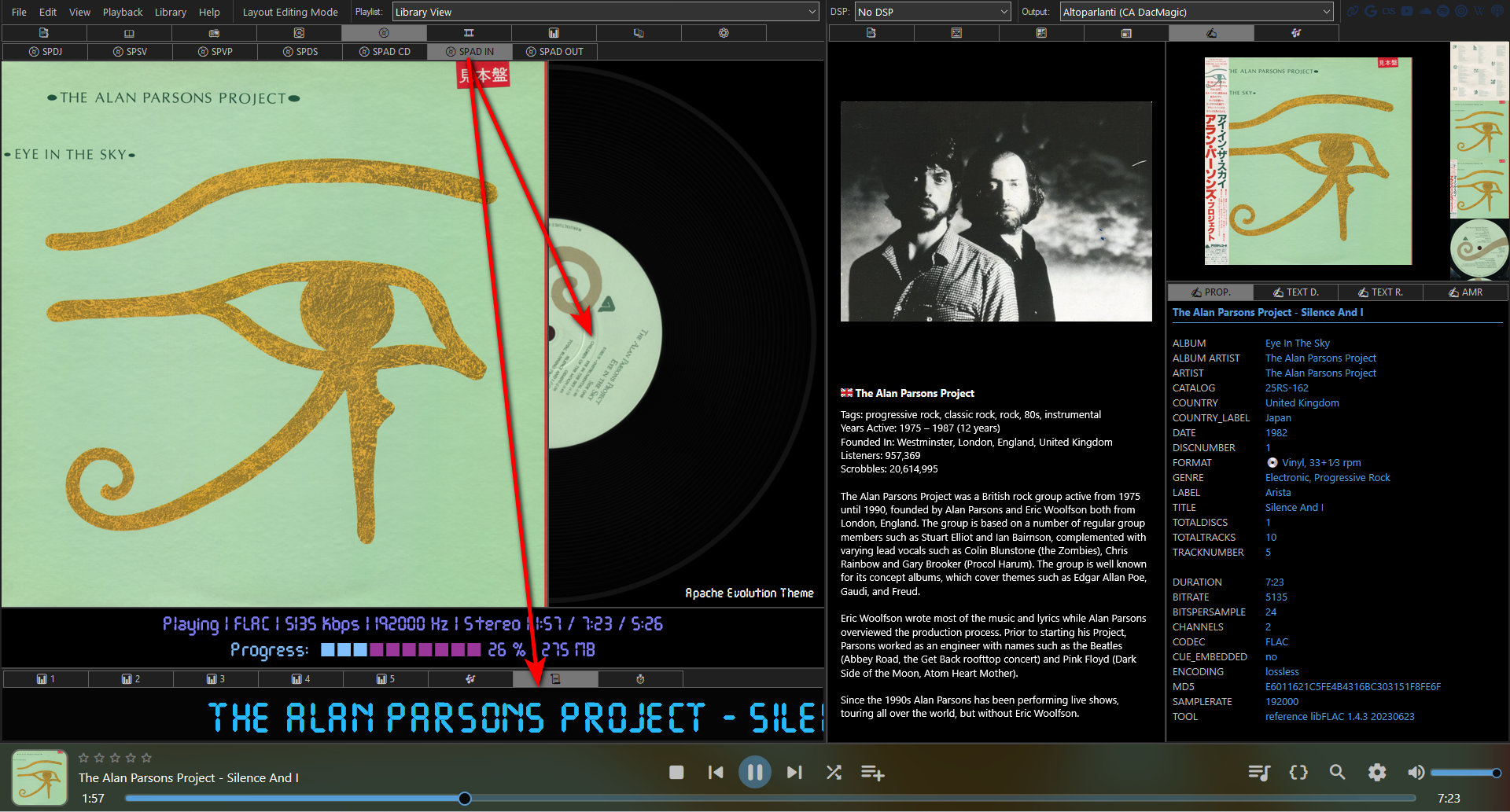Rate the track three stars
1510x812 pixels.
pyautogui.click(x=115, y=758)
